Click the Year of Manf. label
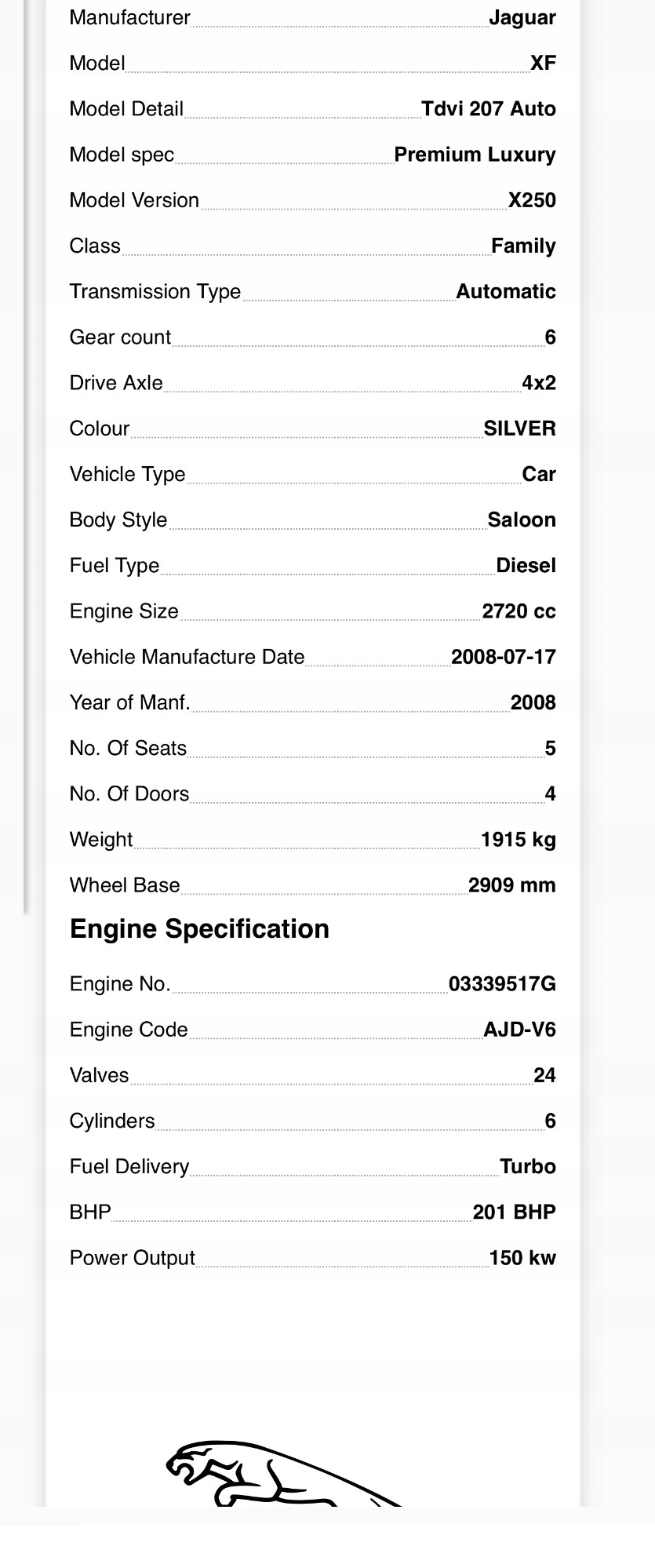This screenshot has width=655, height=1568. pos(130,702)
